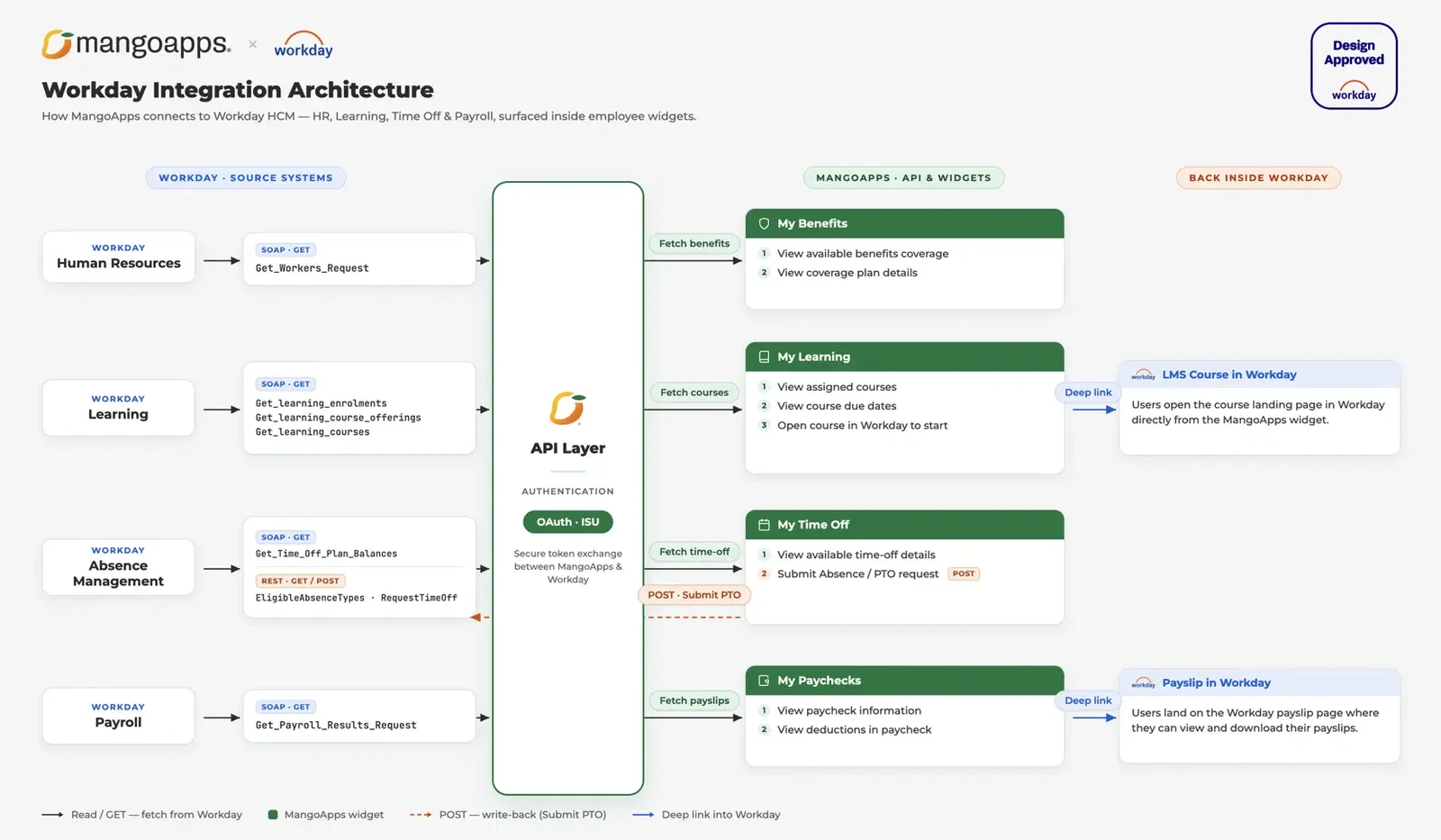Click Get_learning_courses text
This screenshot has height=840, width=1441.
pos(313,432)
